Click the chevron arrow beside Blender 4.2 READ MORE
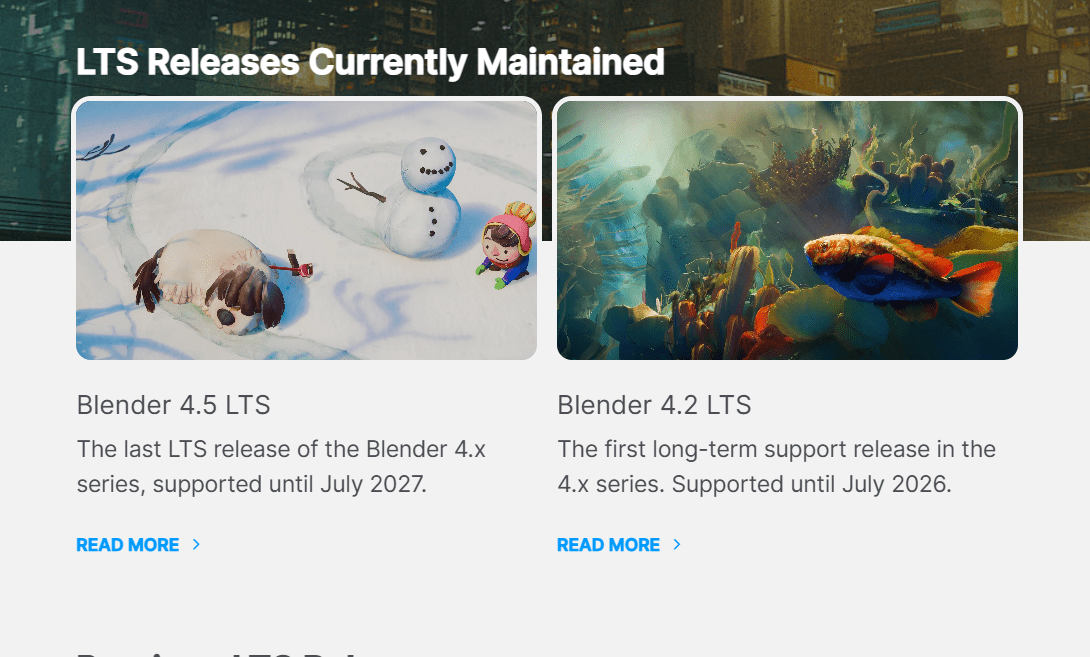This screenshot has height=657, width=1090. 677,544
